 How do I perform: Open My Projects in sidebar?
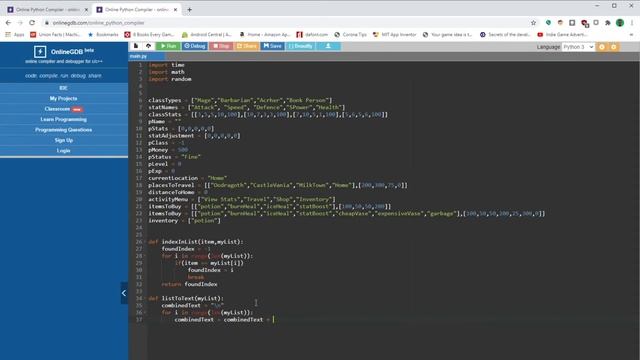pyautogui.click(x=64, y=98)
